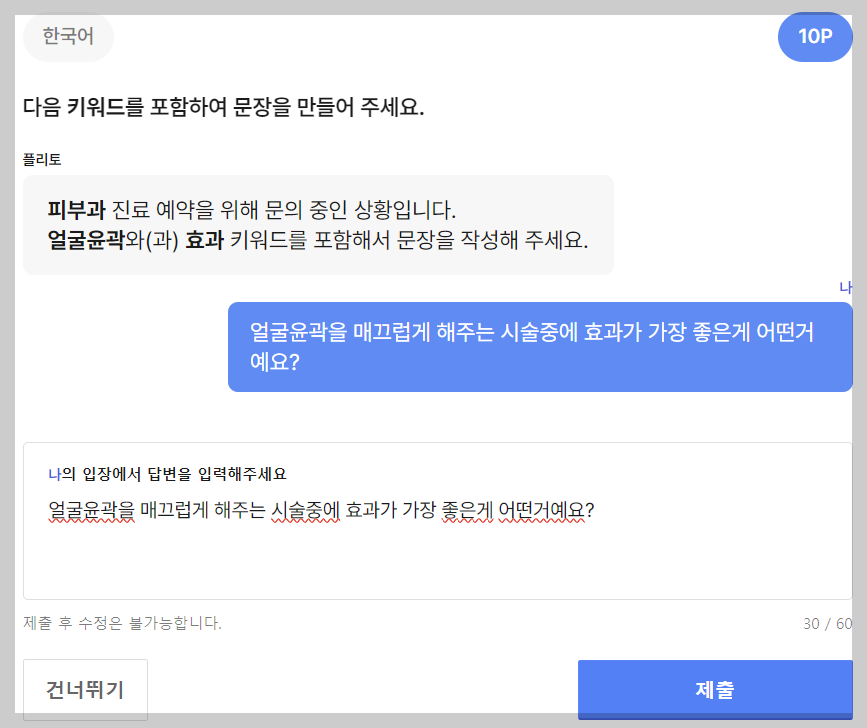Click the 제출 submit button

pyautogui.click(x=715, y=689)
